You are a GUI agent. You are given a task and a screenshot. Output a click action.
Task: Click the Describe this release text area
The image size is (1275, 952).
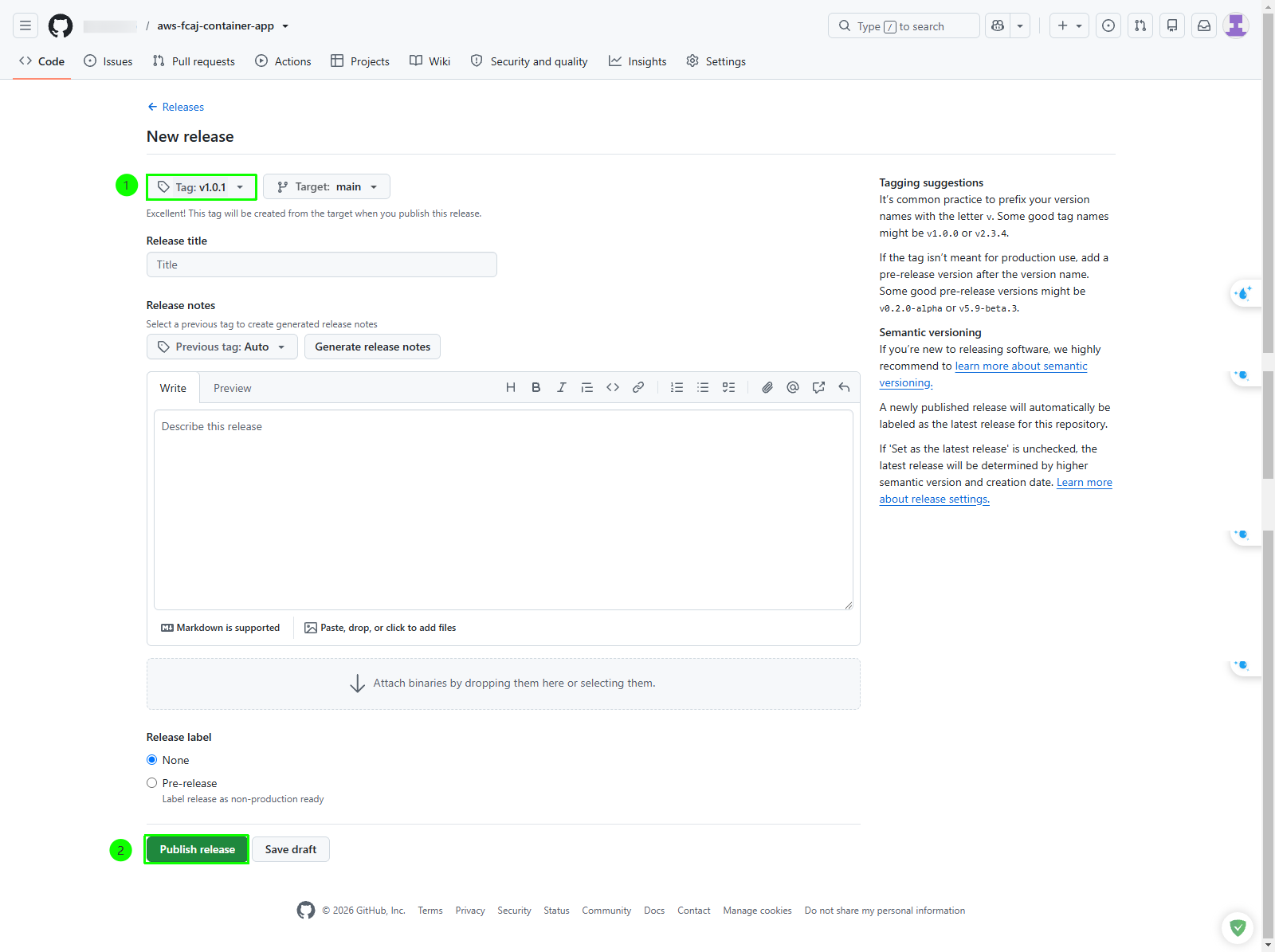click(504, 510)
